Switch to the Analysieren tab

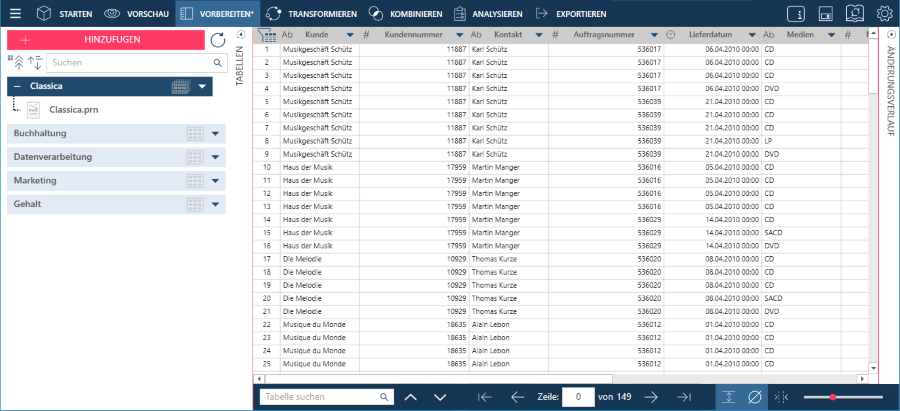[488, 14]
